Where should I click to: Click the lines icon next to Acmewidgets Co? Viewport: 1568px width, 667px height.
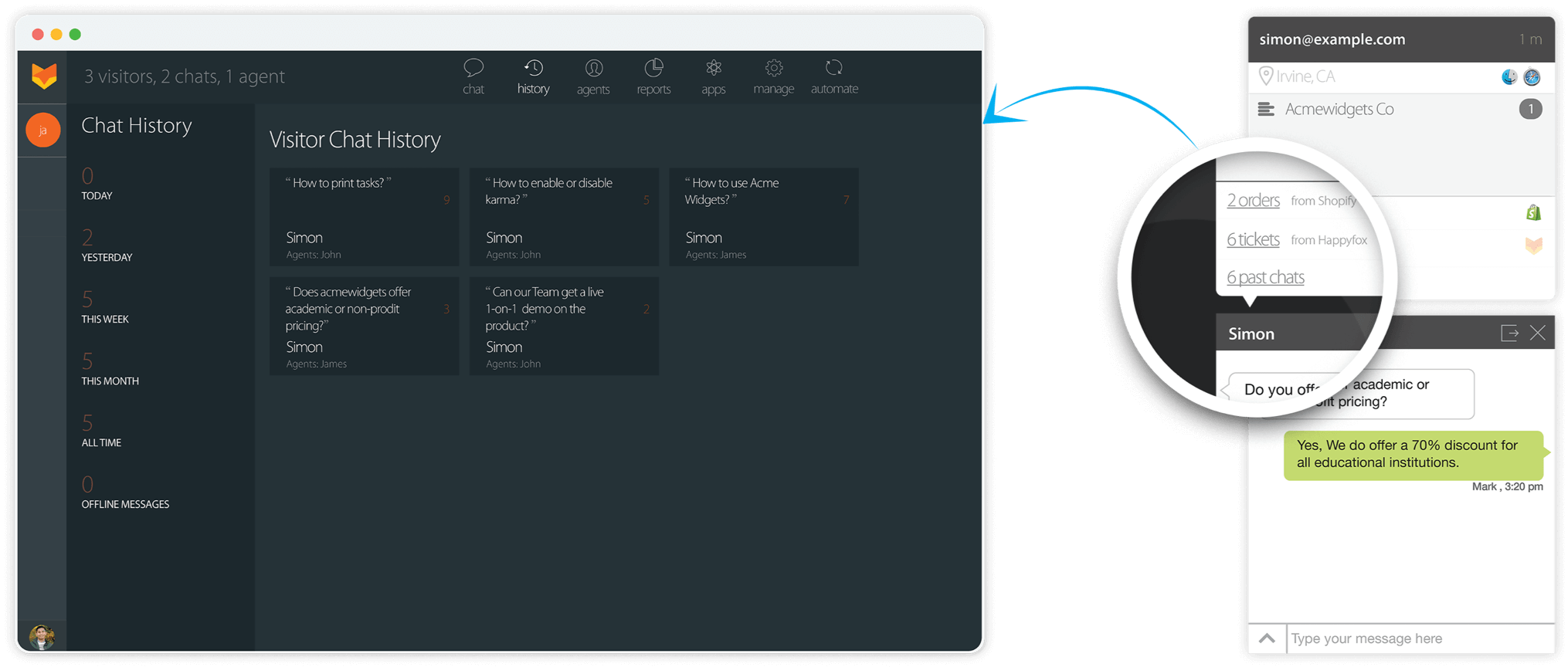coord(1266,110)
